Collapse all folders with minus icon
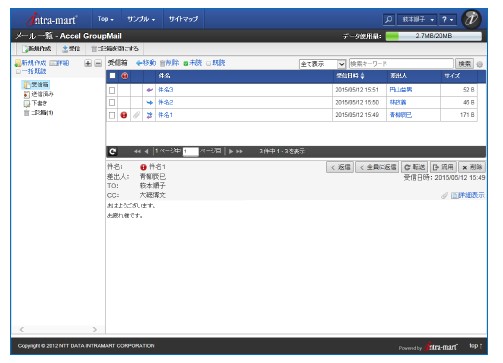 pos(98,63)
